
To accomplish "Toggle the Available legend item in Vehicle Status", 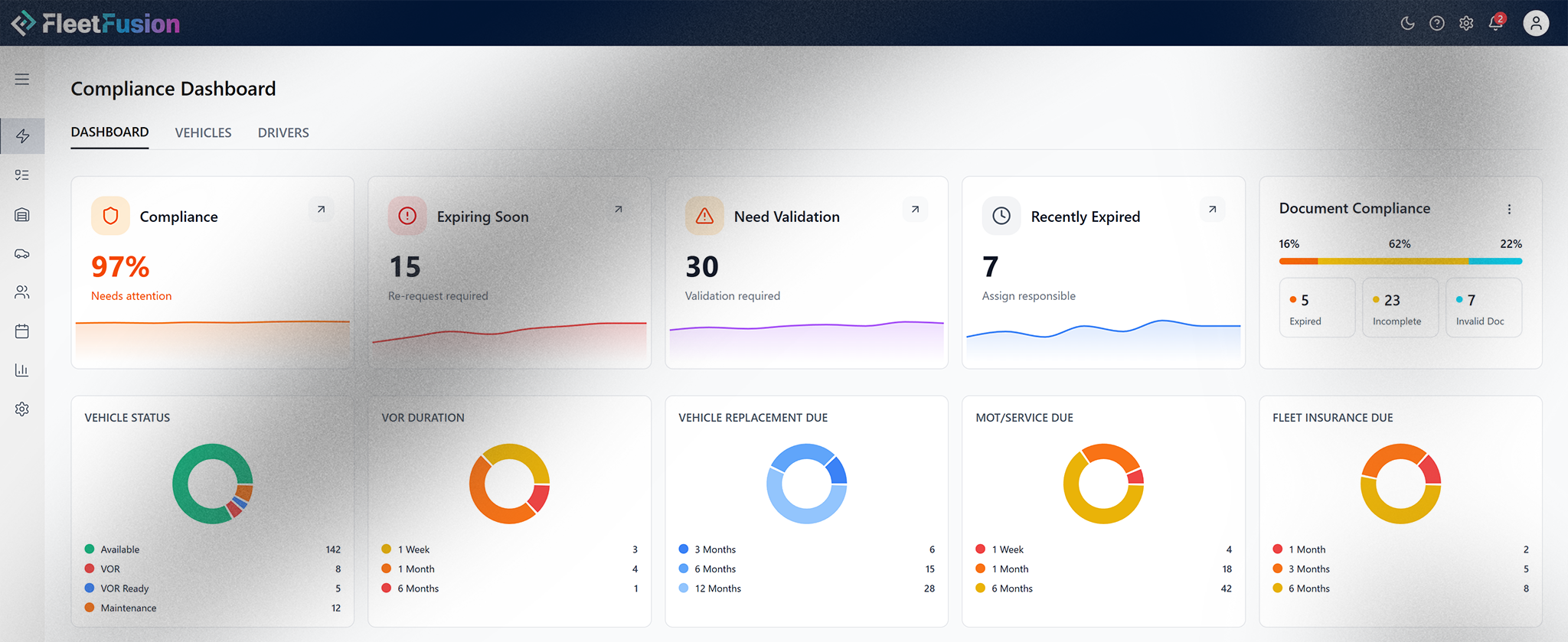I will pyautogui.click(x=119, y=549).
